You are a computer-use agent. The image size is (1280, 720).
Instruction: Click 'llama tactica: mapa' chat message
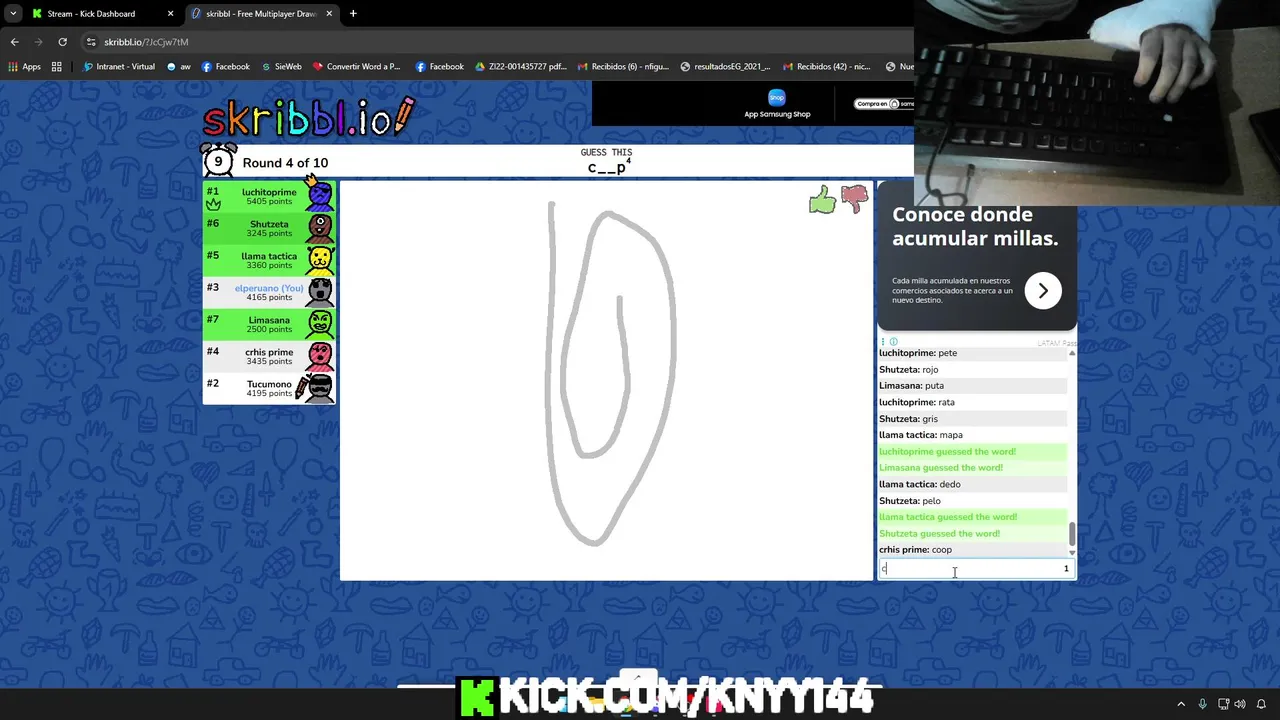pos(921,435)
